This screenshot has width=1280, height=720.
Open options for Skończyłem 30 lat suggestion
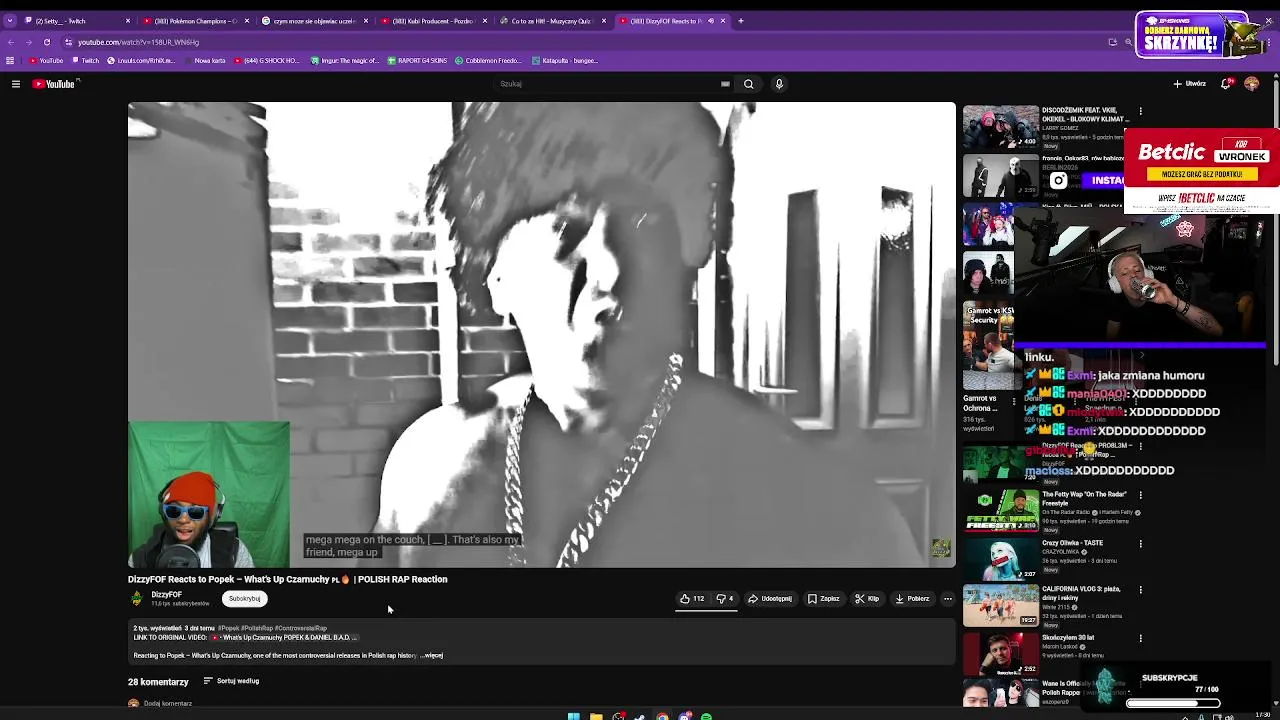pyautogui.click(x=1140, y=638)
